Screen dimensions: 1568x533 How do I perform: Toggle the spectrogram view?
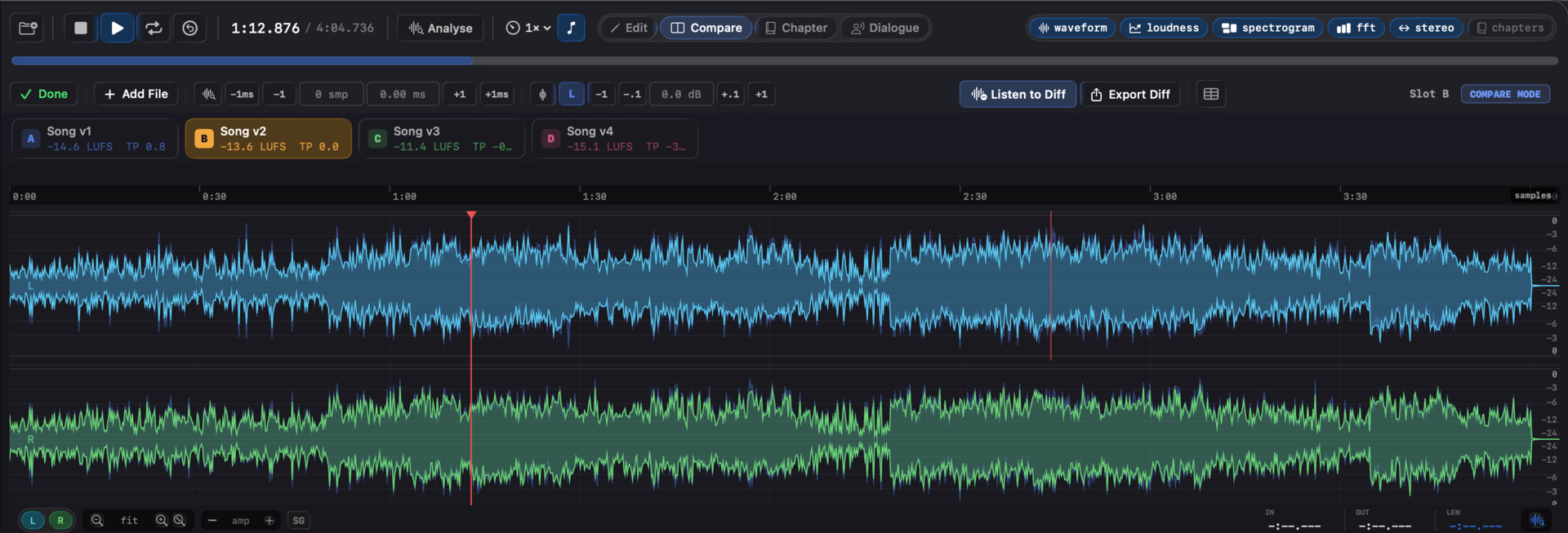coord(1267,28)
